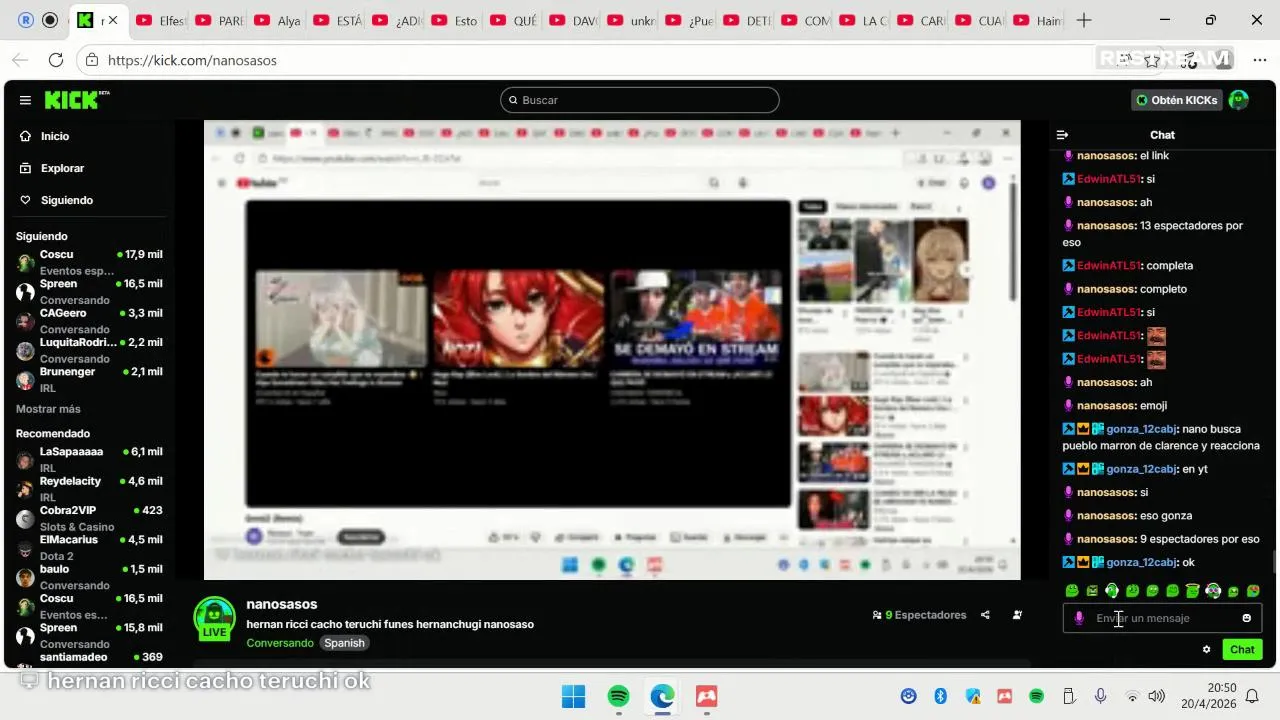
Task: Focus the Buscar search field
Action: (640, 100)
